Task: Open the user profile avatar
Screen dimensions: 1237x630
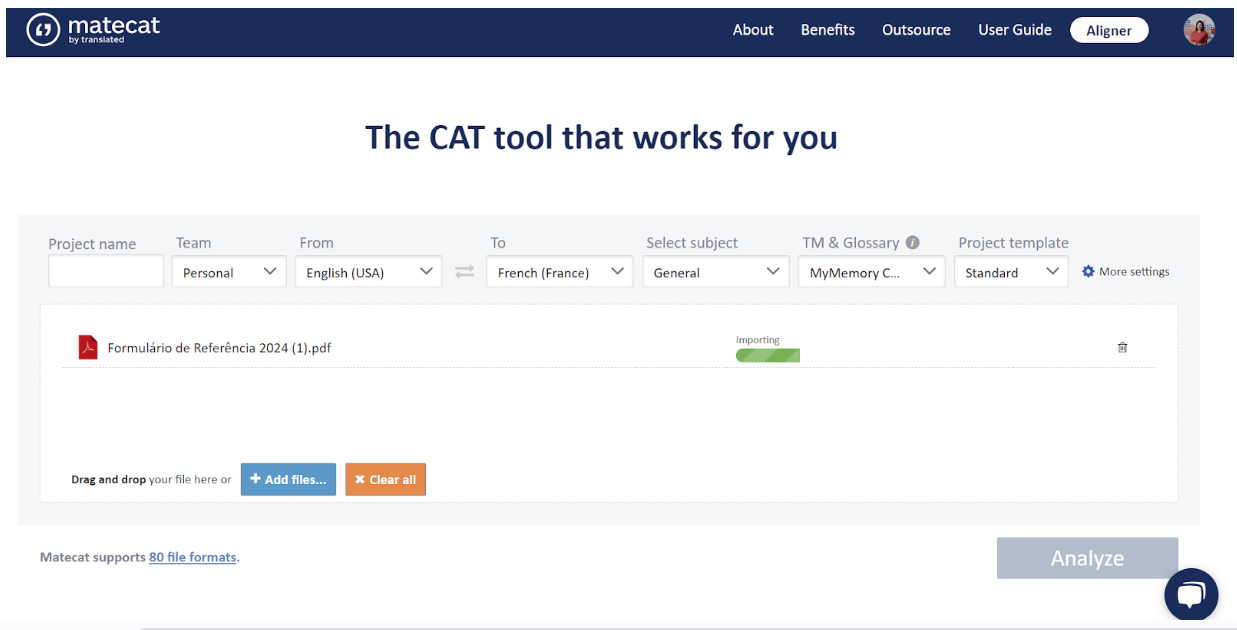Action: pos(1199,30)
